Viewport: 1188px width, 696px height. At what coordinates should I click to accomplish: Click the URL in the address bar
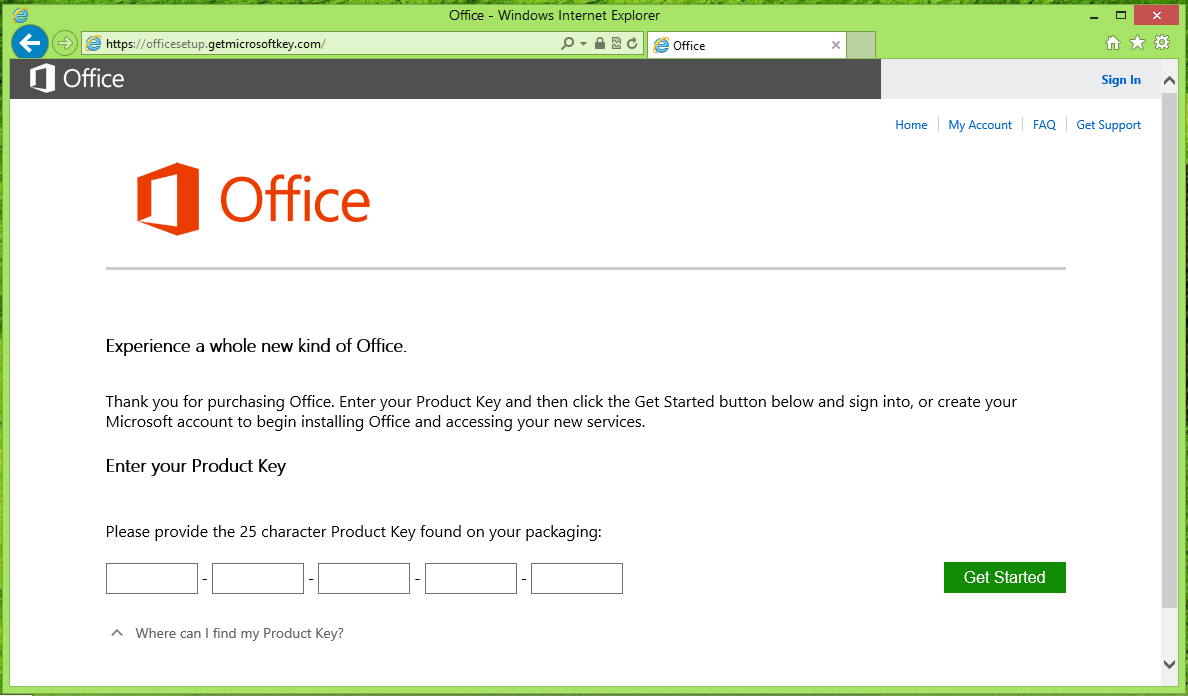tap(216, 44)
